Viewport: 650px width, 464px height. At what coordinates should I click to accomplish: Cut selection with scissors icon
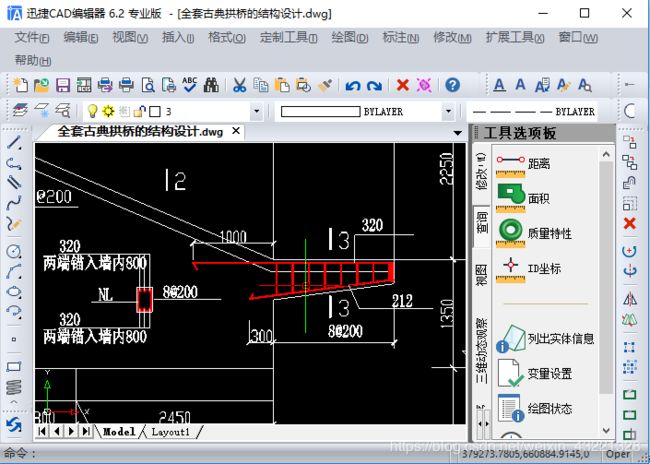pyautogui.click(x=239, y=85)
